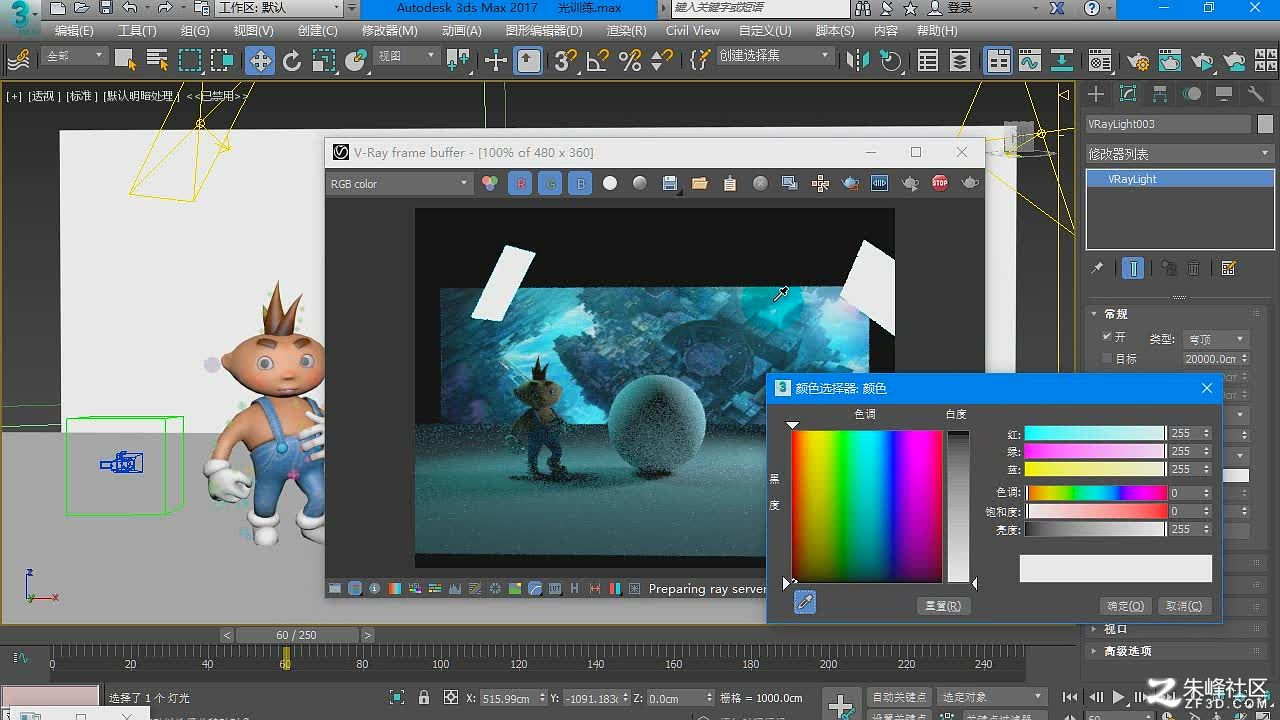Screen dimensions: 1280x720
Task: Open the Display command panel tab
Action: coord(1224,94)
